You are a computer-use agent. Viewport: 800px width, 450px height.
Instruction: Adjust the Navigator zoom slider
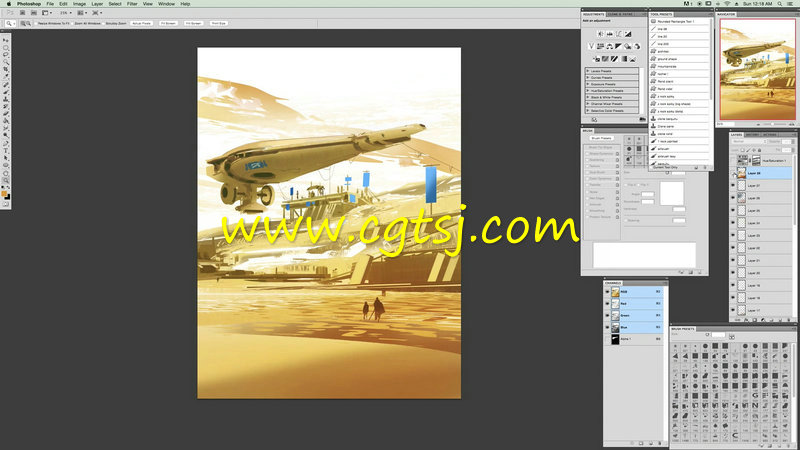(x=773, y=124)
